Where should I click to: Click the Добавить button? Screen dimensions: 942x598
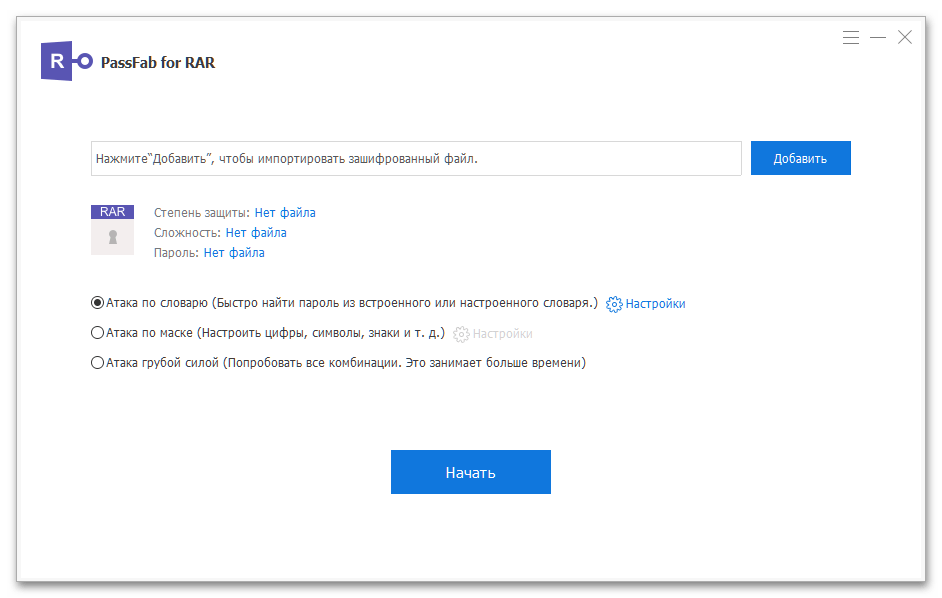800,158
